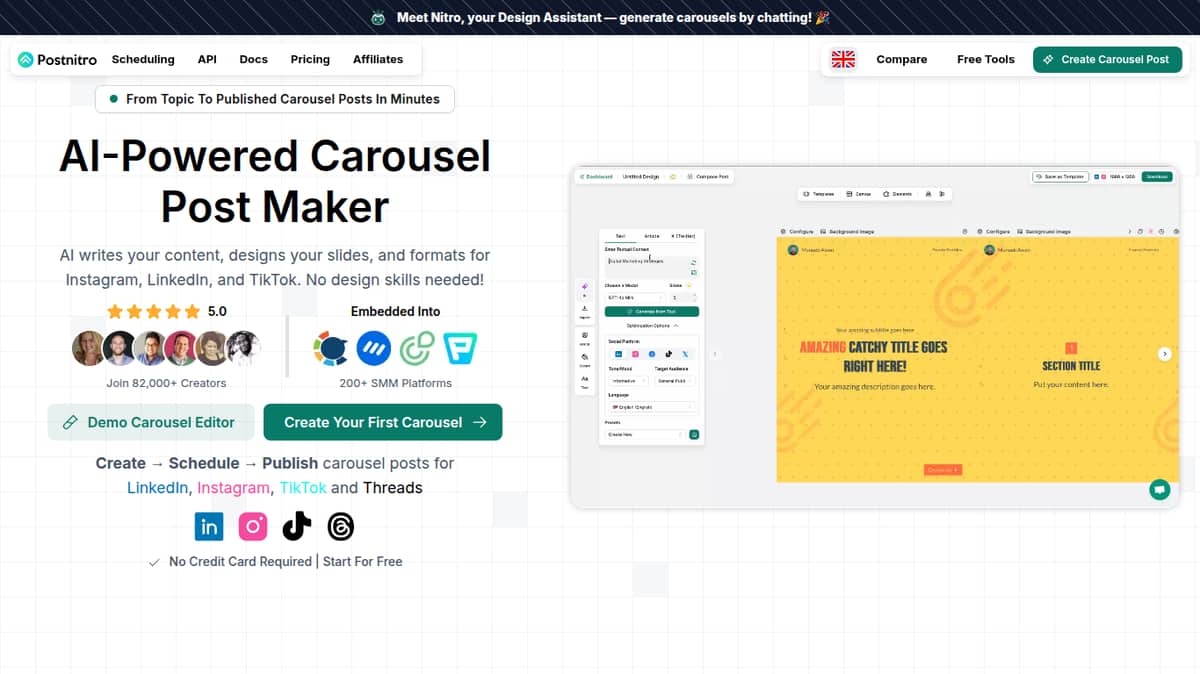Open the Colors tool in sidebar
This screenshot has width=1200, height=674.
coord(585,359)
